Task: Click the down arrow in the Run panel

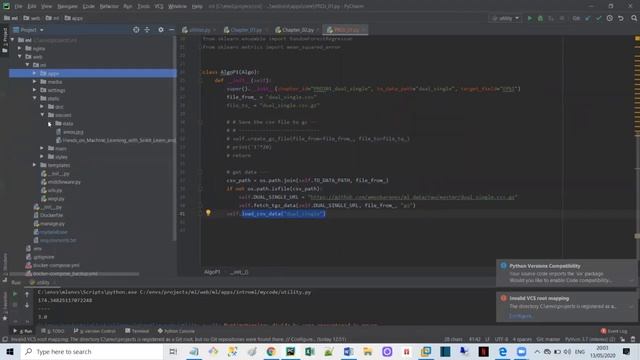Action: click(x=27, y=305)
